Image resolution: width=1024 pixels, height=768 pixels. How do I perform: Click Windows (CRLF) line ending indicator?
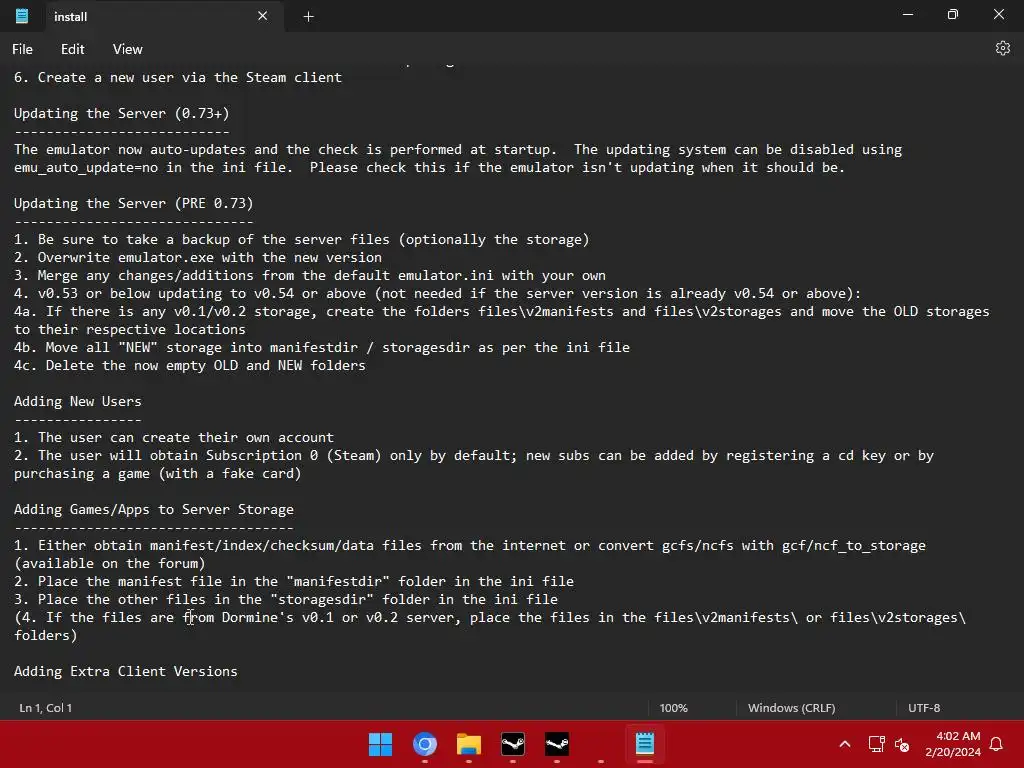791,708
